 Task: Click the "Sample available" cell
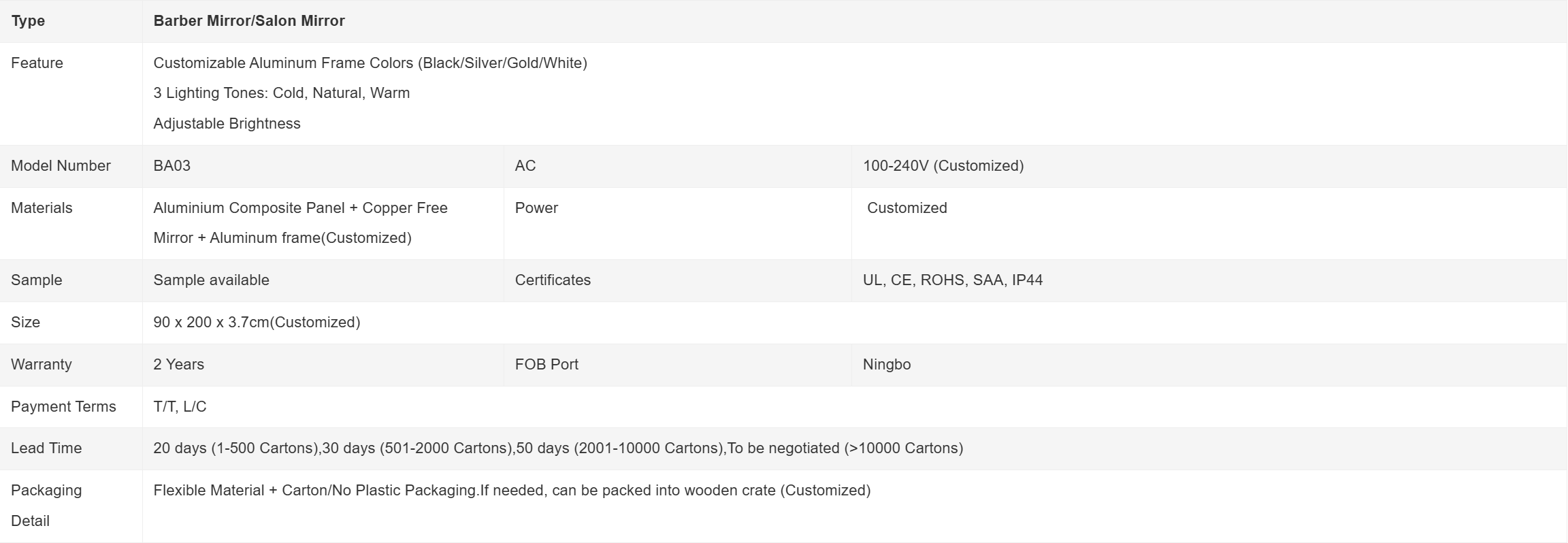tap(211, 280)
